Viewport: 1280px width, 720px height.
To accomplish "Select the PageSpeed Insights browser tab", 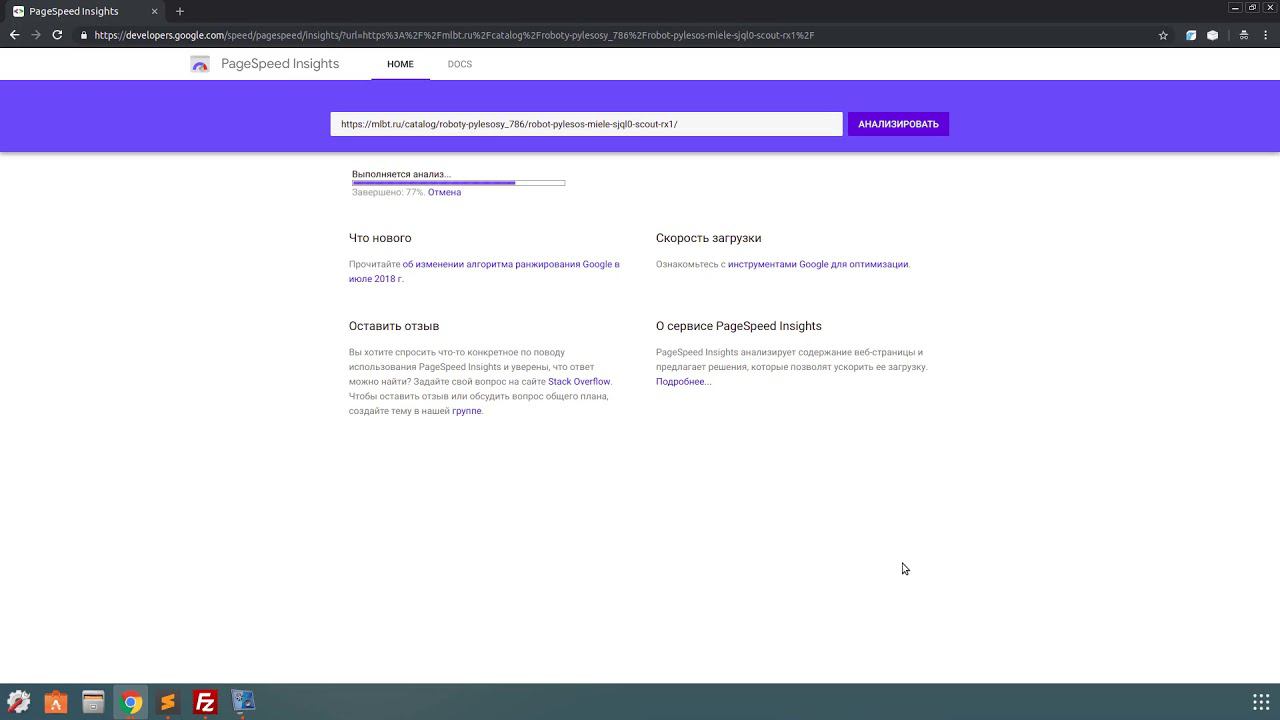I will tap(85, 11).
